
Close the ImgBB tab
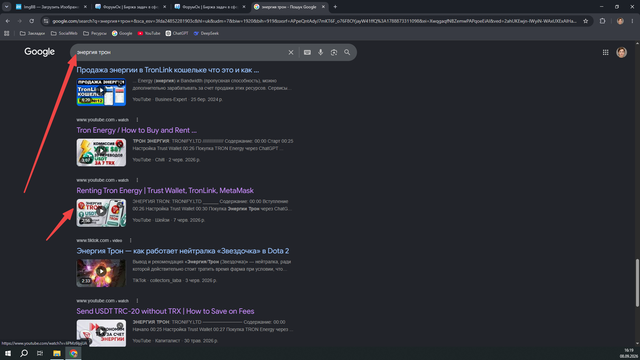tap(85, 7)
